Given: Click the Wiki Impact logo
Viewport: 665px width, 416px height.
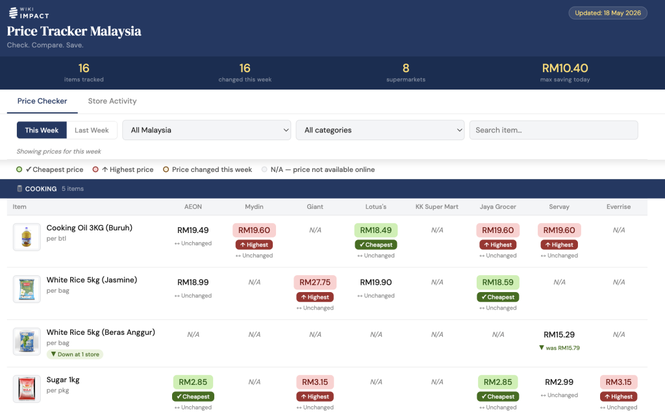Looking at the screenshot, I should tap(29, 13).
